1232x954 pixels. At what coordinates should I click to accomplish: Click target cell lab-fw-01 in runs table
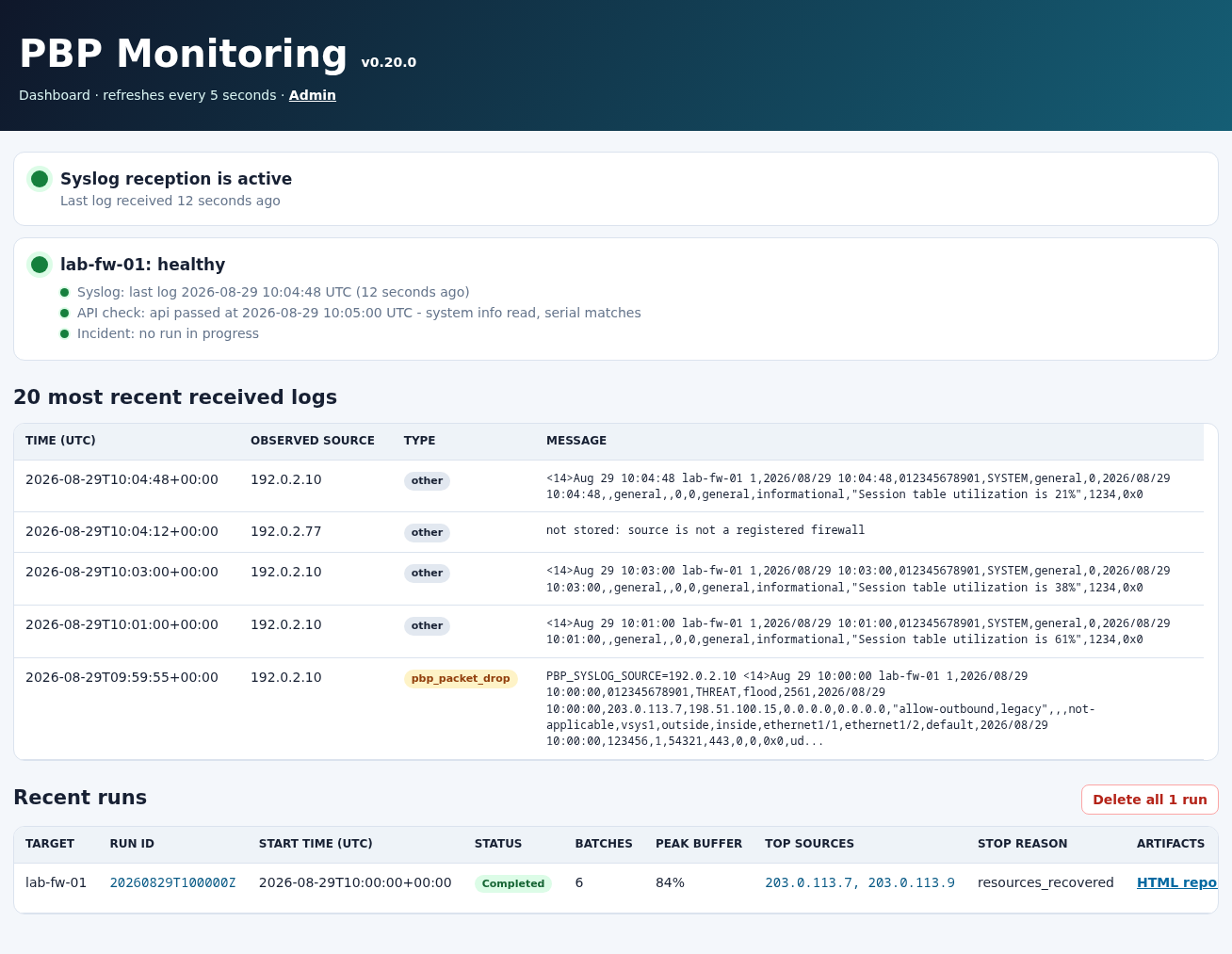click(56, 882)
